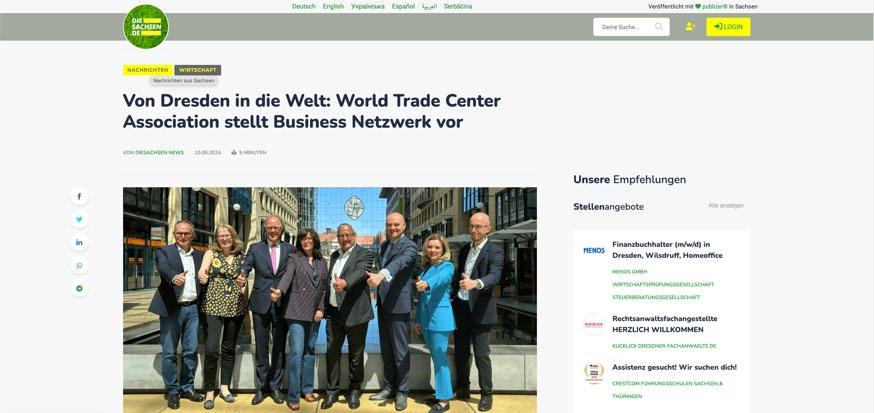Open Finanzbuchhalter job listing
This screenshot has width=874, height=413.
[667, 250]
